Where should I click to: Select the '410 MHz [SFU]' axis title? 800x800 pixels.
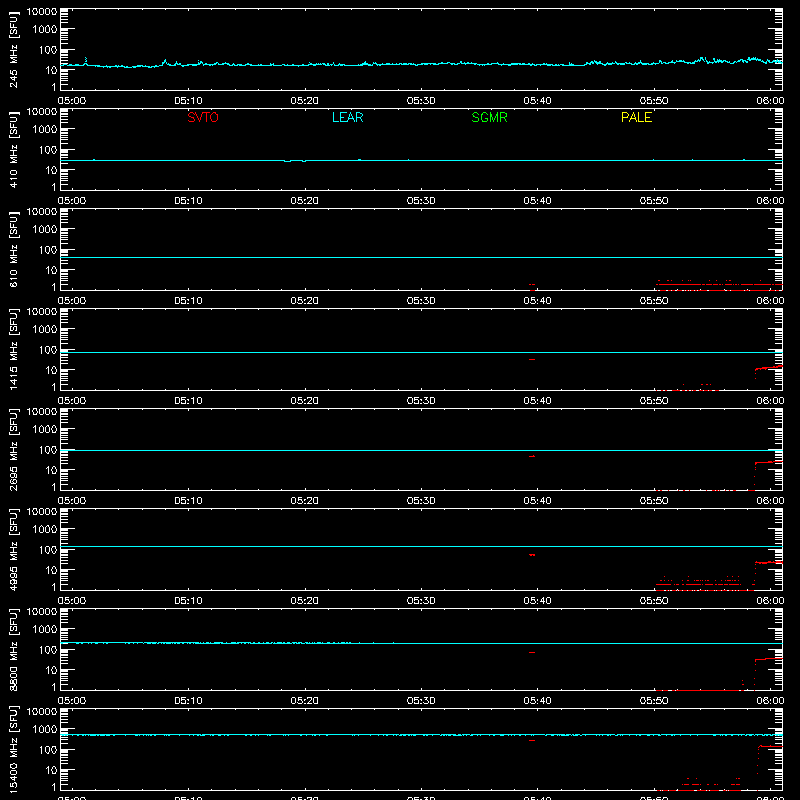tap(14, 149)
